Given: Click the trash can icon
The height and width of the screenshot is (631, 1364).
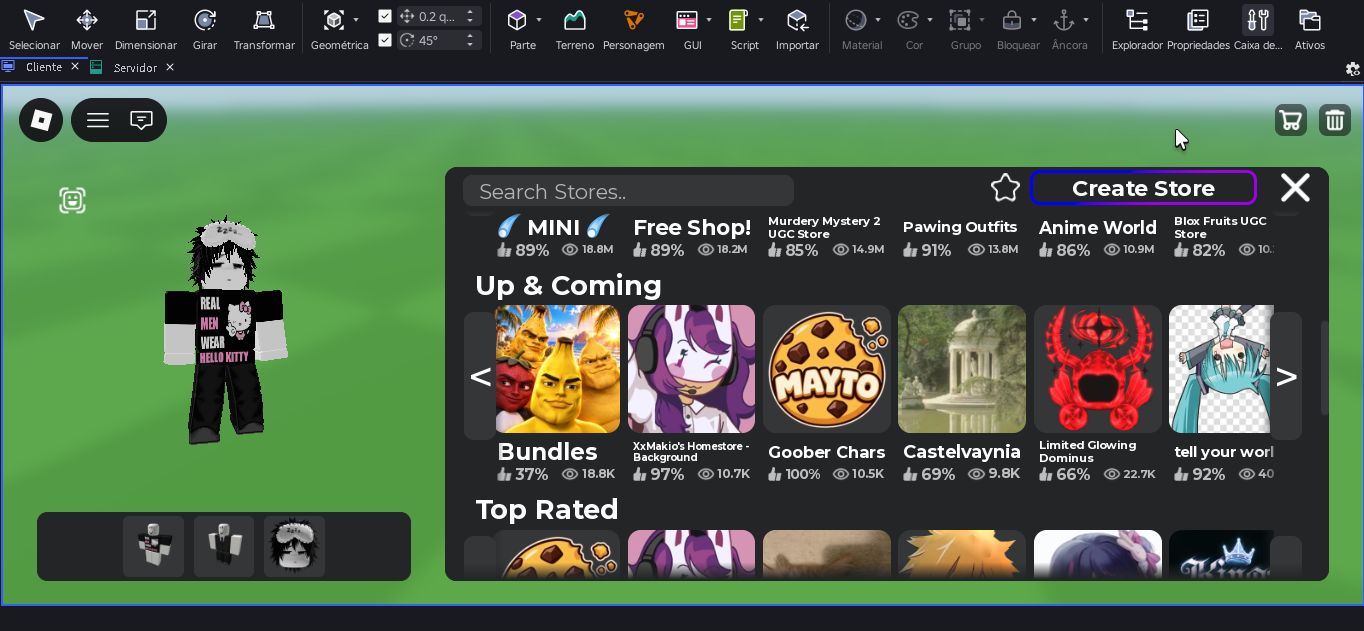Looking at the screenshot, I should [1335, 120].
